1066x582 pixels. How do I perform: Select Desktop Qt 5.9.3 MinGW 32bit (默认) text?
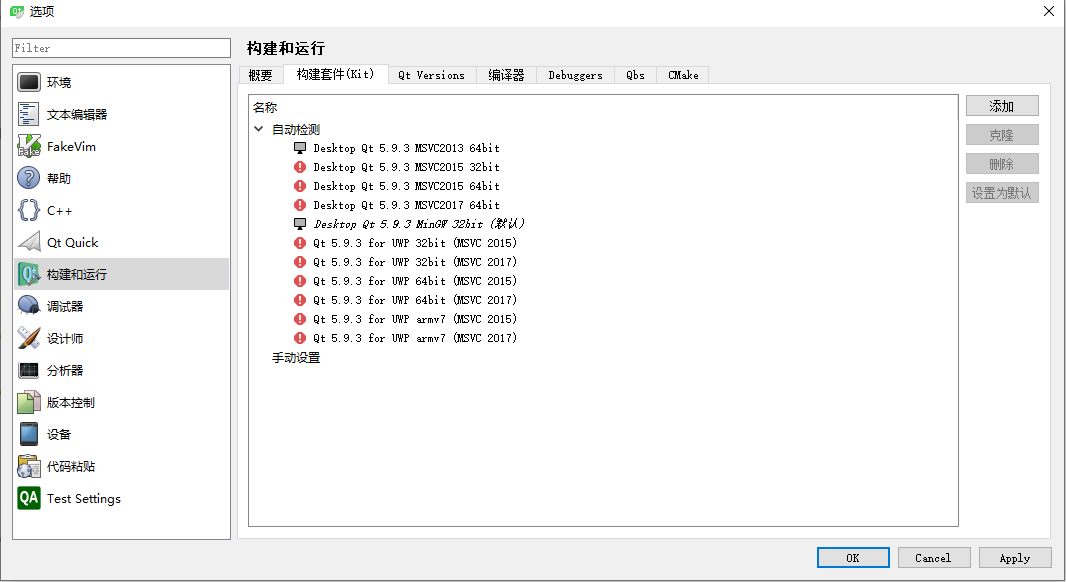tap(419, 224)
